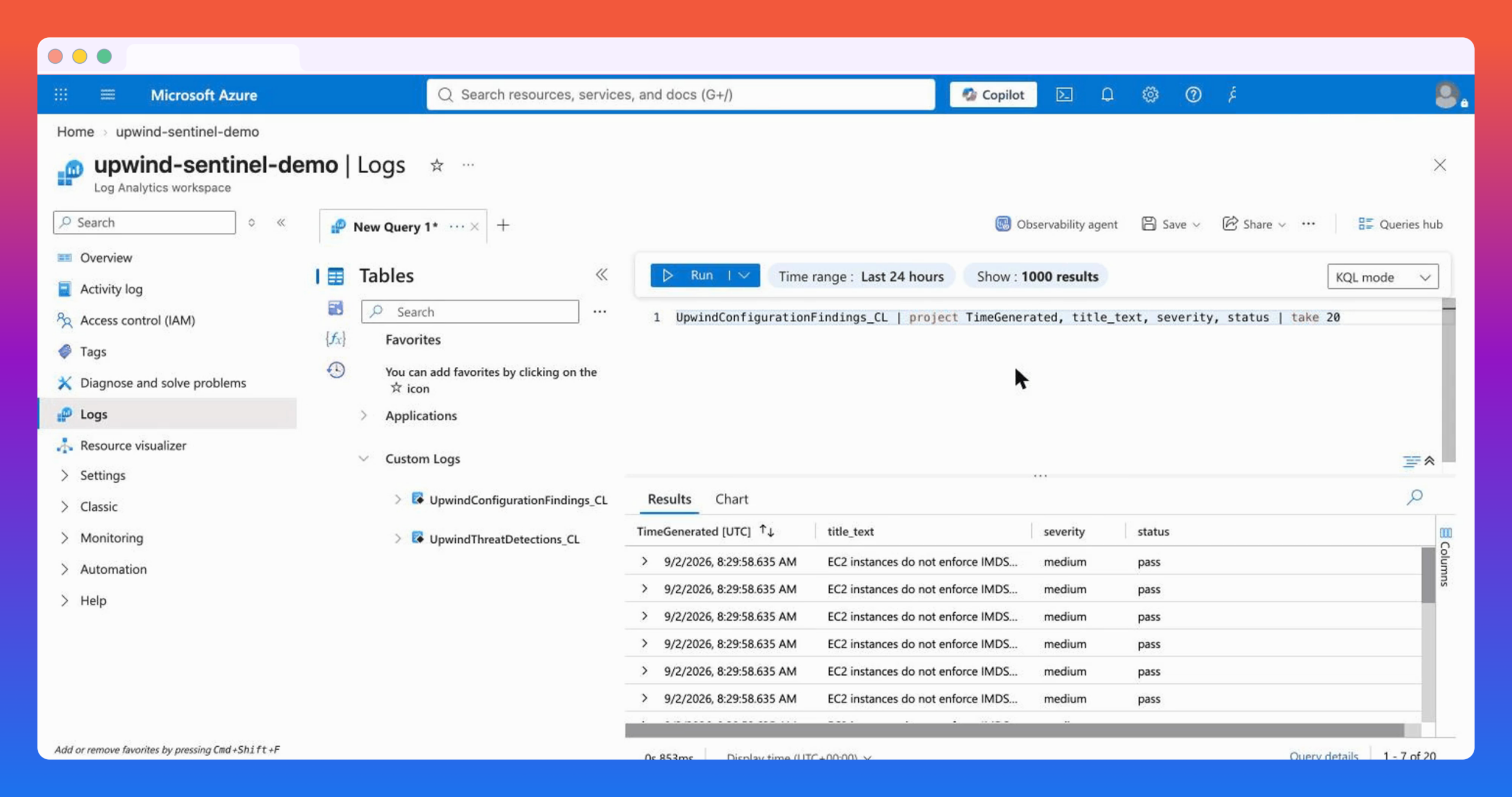Open the user account avatar

(x=1447, y=95)
